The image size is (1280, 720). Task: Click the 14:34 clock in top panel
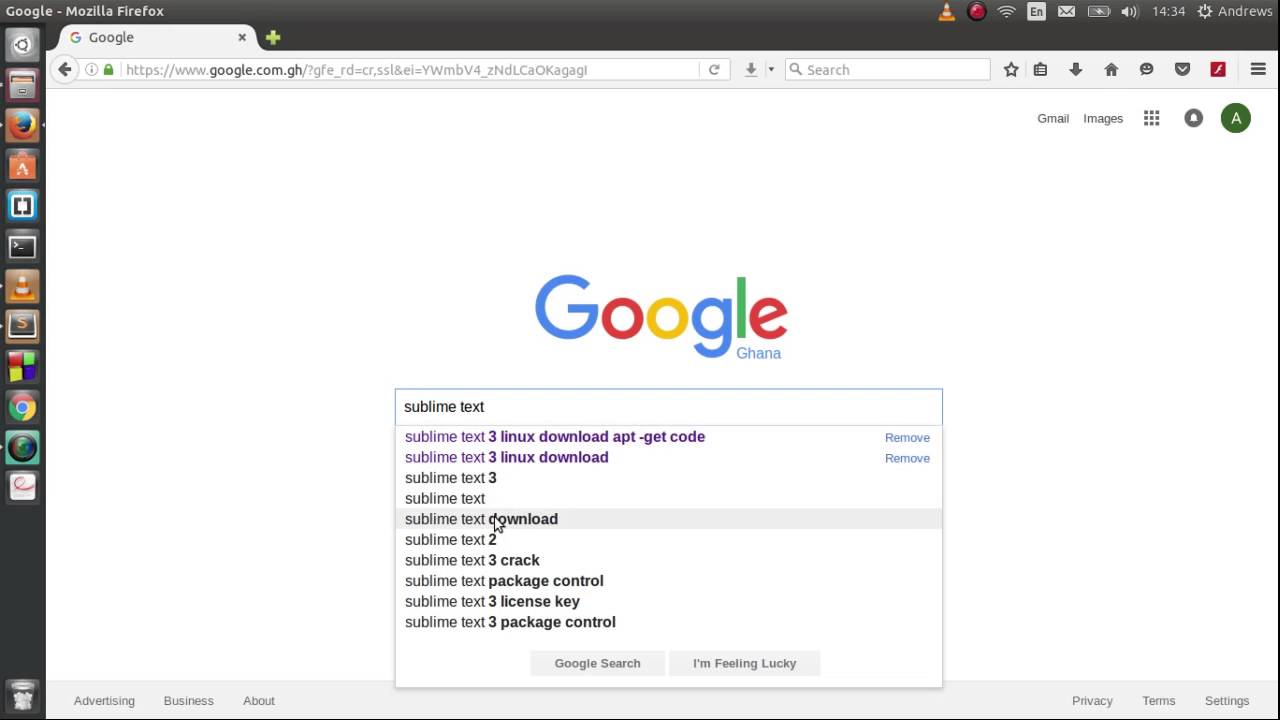click(x=1168, y=11)
